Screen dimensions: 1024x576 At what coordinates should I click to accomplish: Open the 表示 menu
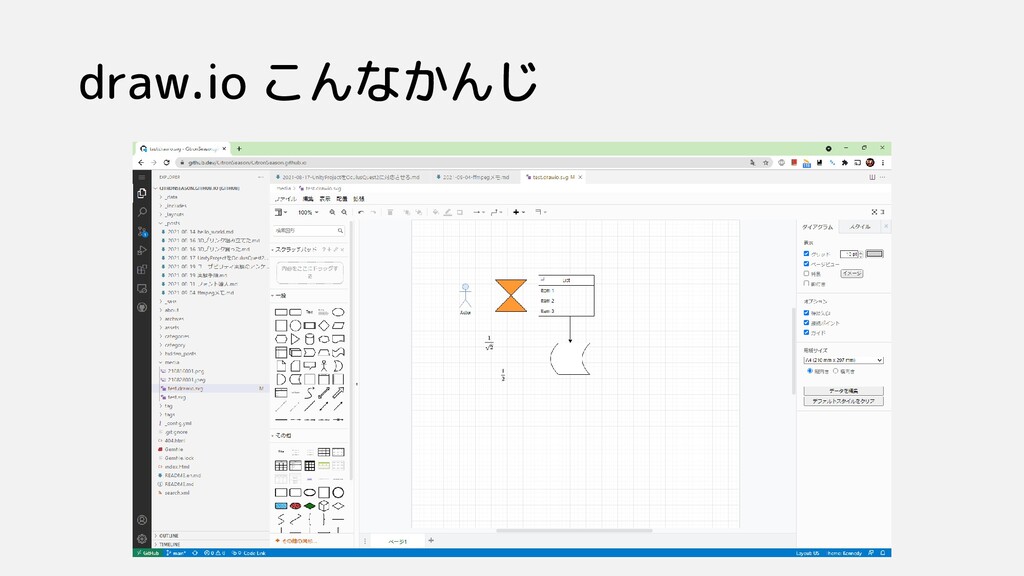[325, 199]
